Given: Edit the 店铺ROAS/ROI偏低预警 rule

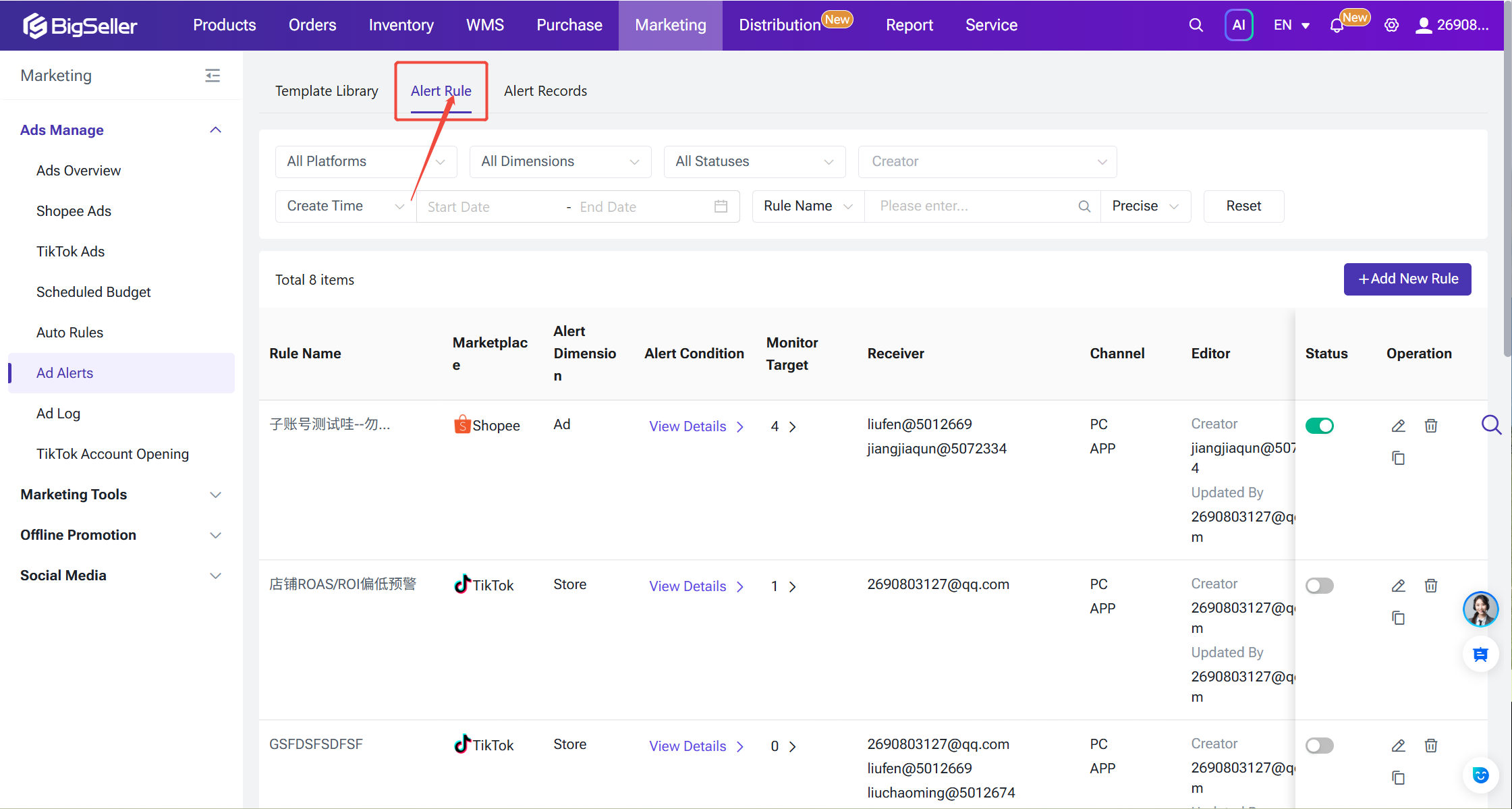Looking at the screenshot, I should click(x=1399, y=586).
